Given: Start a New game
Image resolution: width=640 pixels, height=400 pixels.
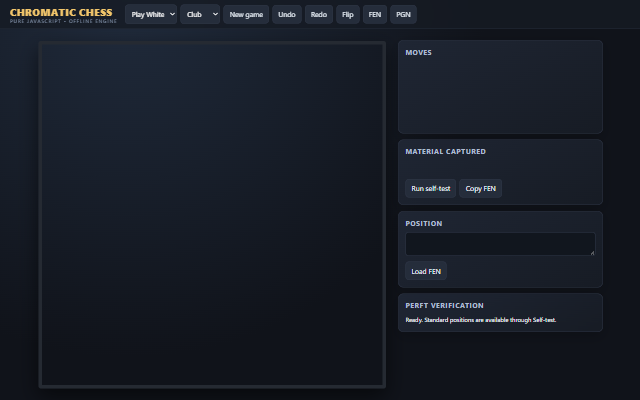Looking at the screenshot, I should point(246,14).
